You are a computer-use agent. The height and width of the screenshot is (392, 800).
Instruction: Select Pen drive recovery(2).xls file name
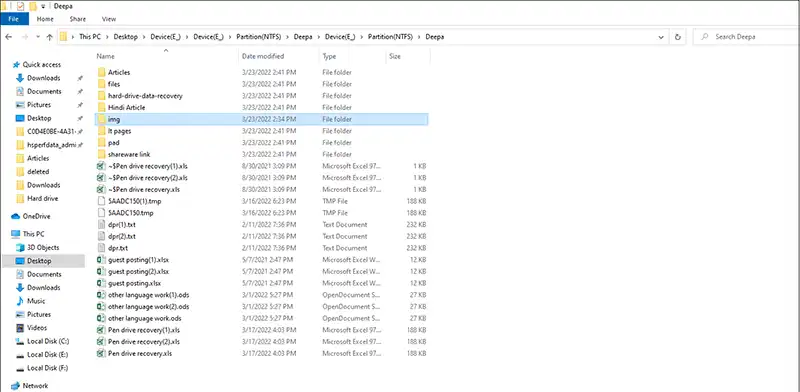click(x=144, y=341)
